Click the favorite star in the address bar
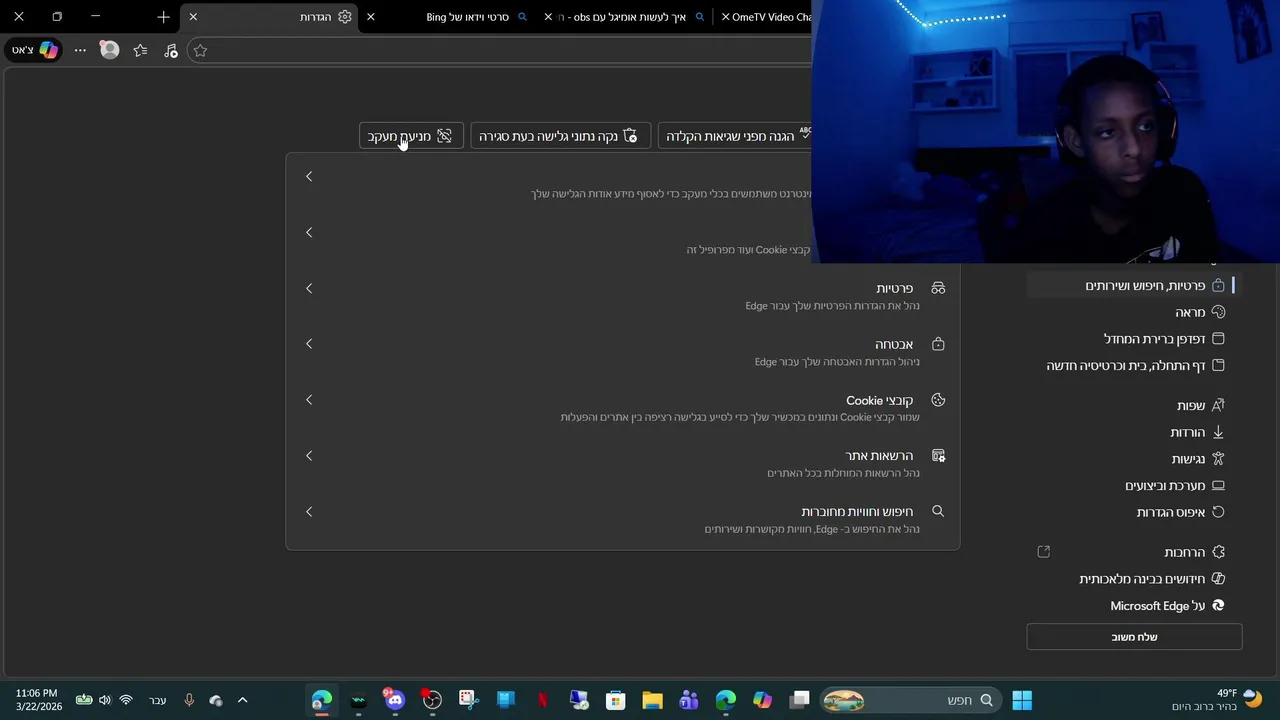The width and height of the screenshot is (1280, 720). (200, 50)
